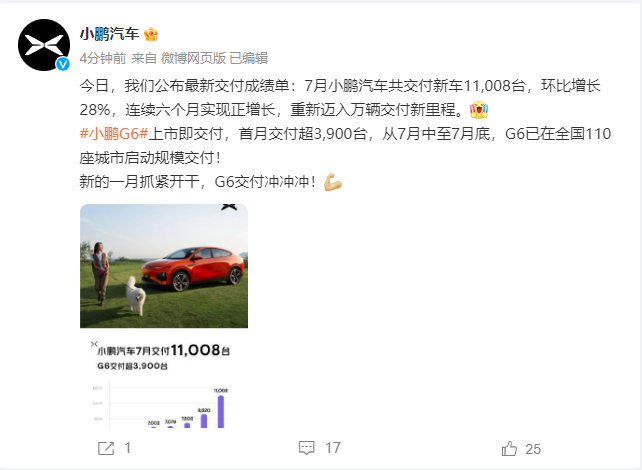
Task: Click the excited face emoji in text
Action: coord(479,110)
